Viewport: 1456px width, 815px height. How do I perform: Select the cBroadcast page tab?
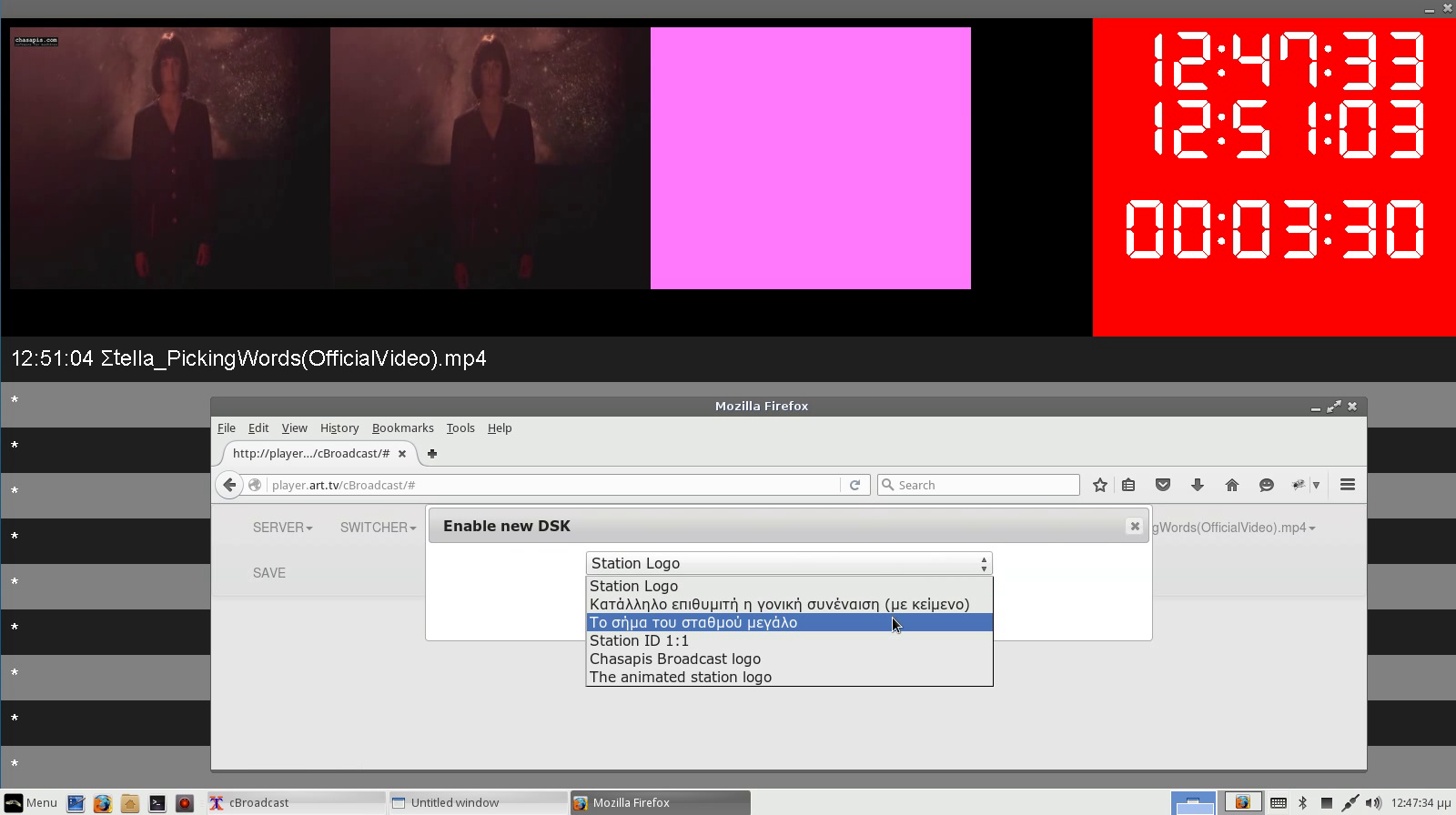point(310,453)
